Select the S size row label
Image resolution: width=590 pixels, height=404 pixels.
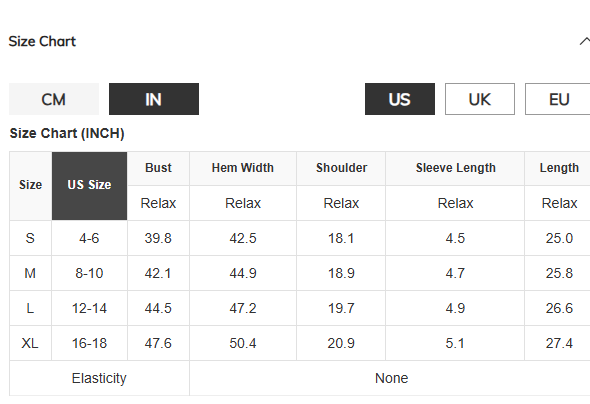(x=30, y=238)
